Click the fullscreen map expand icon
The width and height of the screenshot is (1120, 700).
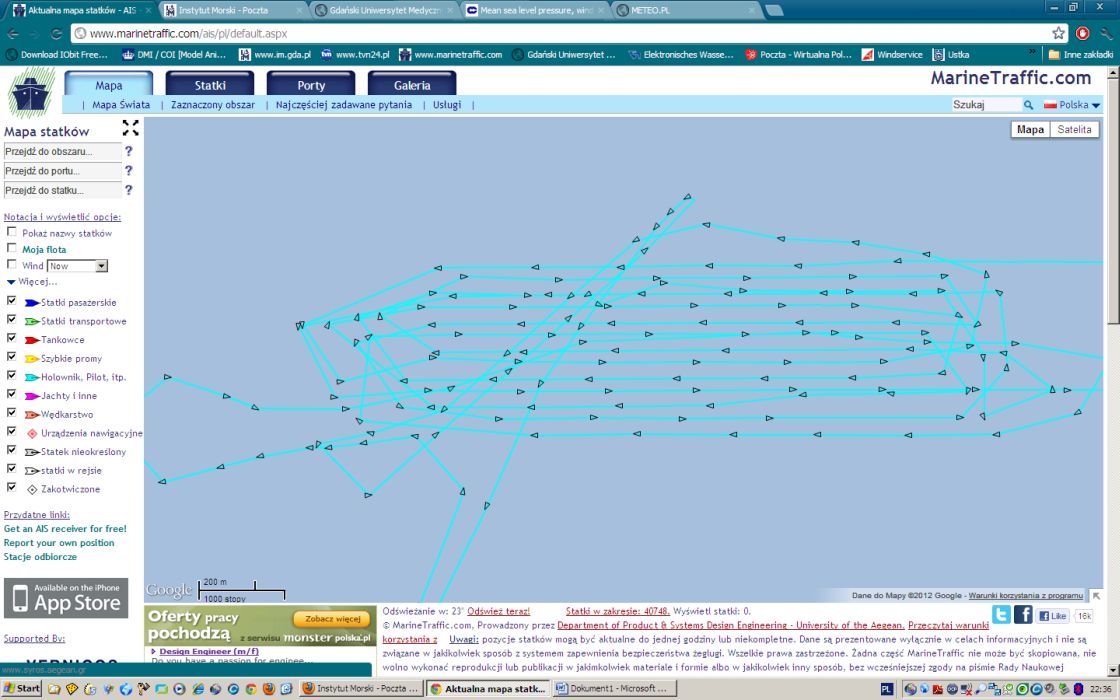coord(131,128)
